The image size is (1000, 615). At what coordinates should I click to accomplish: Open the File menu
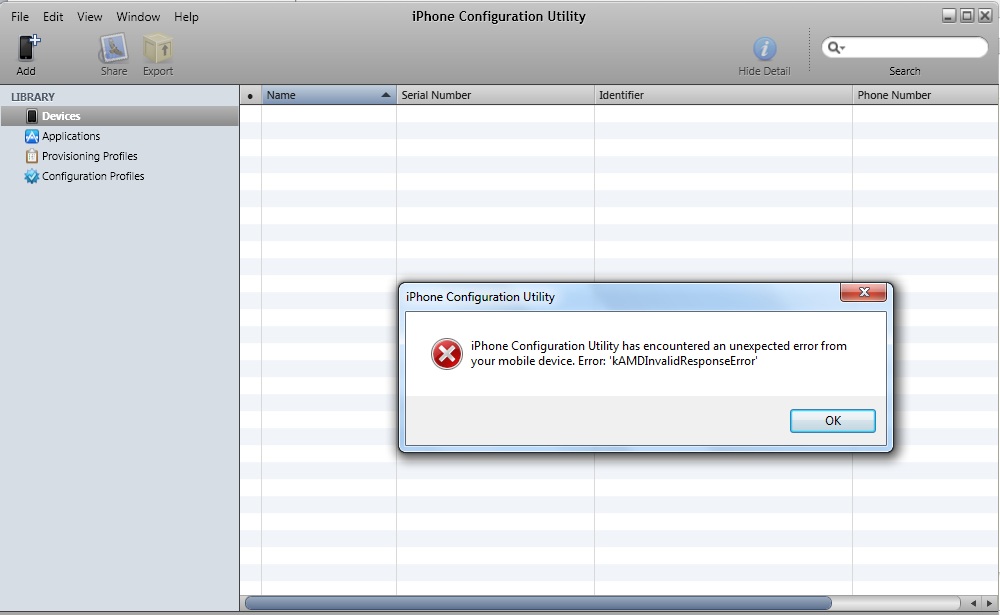tap(20, 17)
